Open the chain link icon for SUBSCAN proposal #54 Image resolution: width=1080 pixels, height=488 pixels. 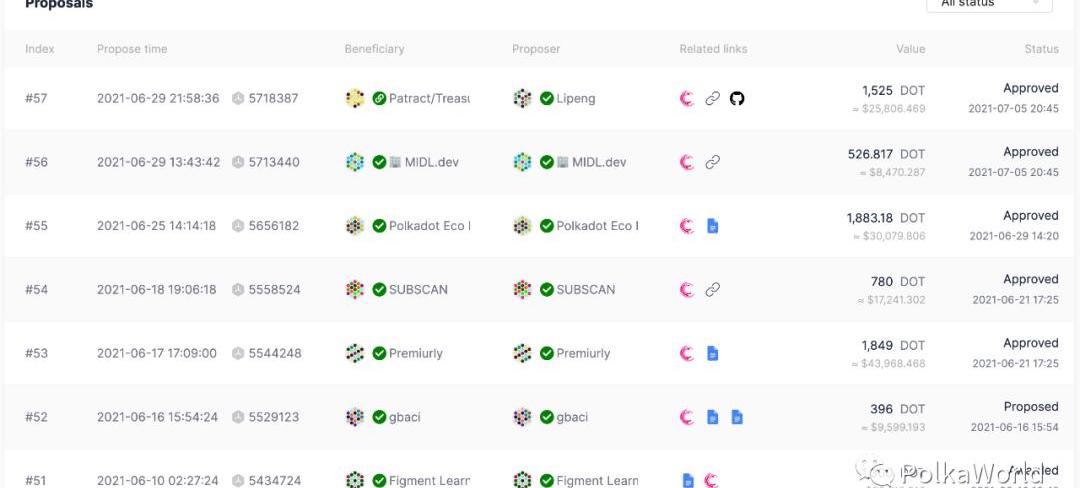click(x=713, y=290)
